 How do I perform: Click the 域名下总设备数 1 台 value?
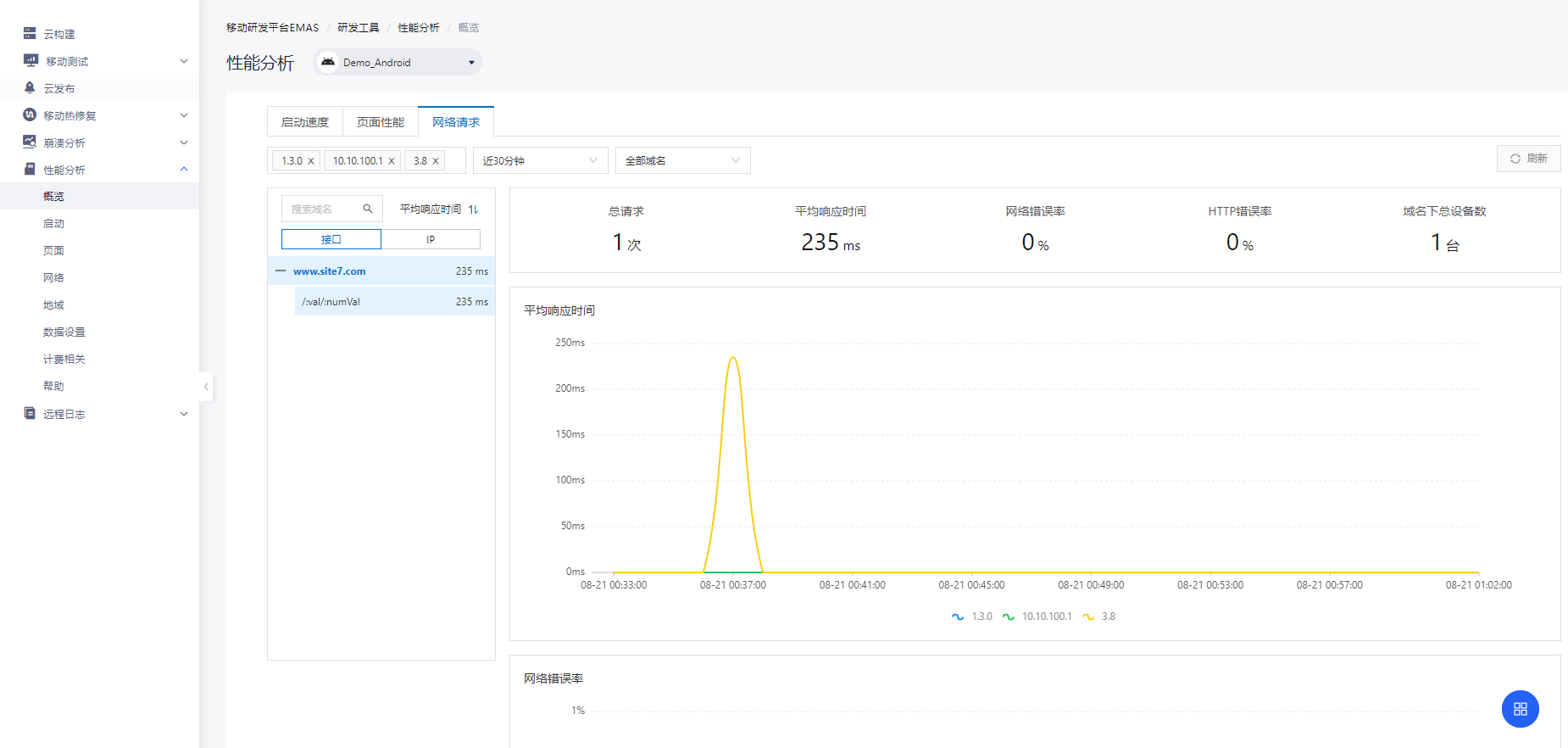point(1445,243)
